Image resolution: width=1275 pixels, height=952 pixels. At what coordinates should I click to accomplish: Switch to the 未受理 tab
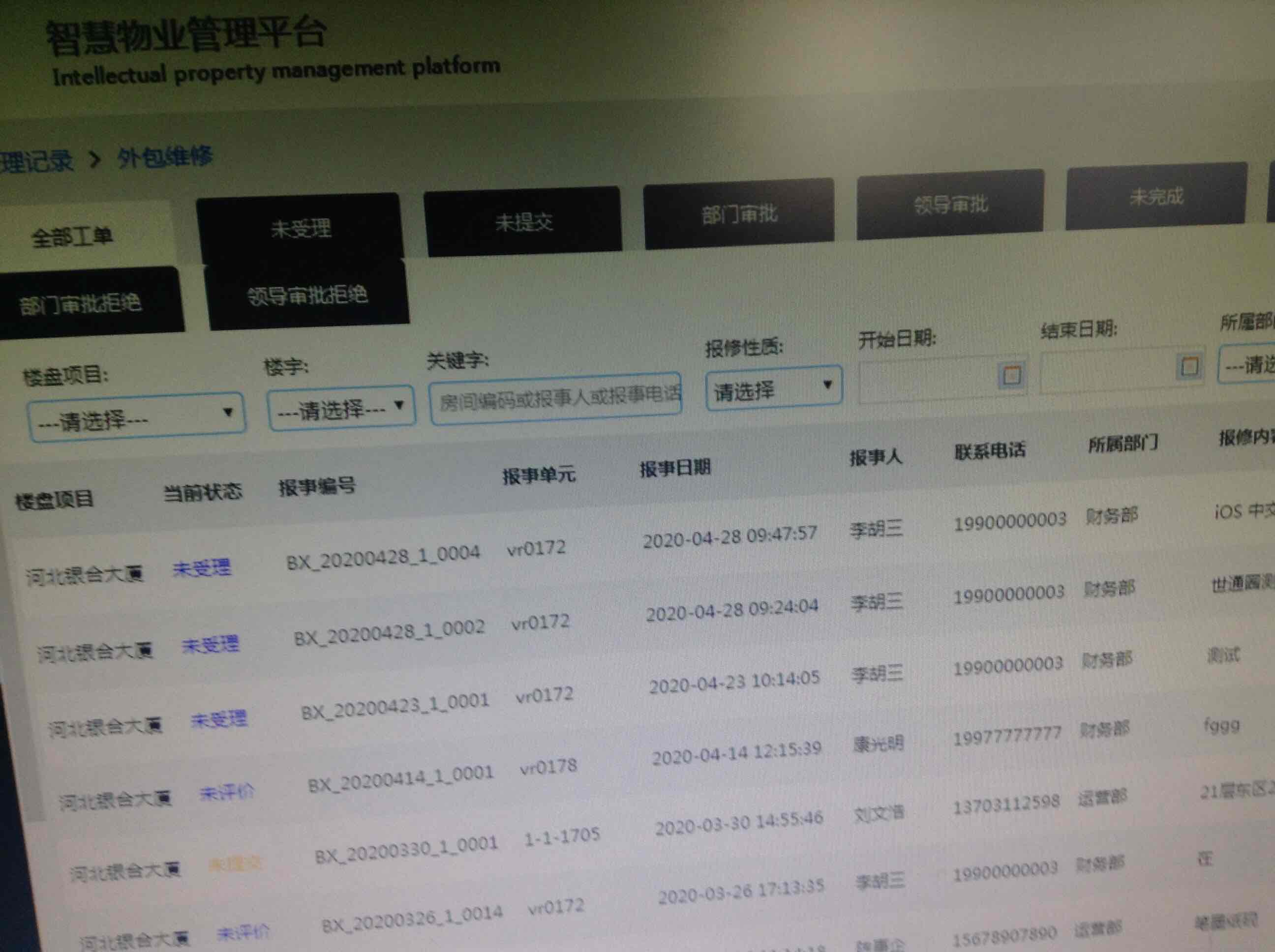pyautogui.click(x=301, y=228)
